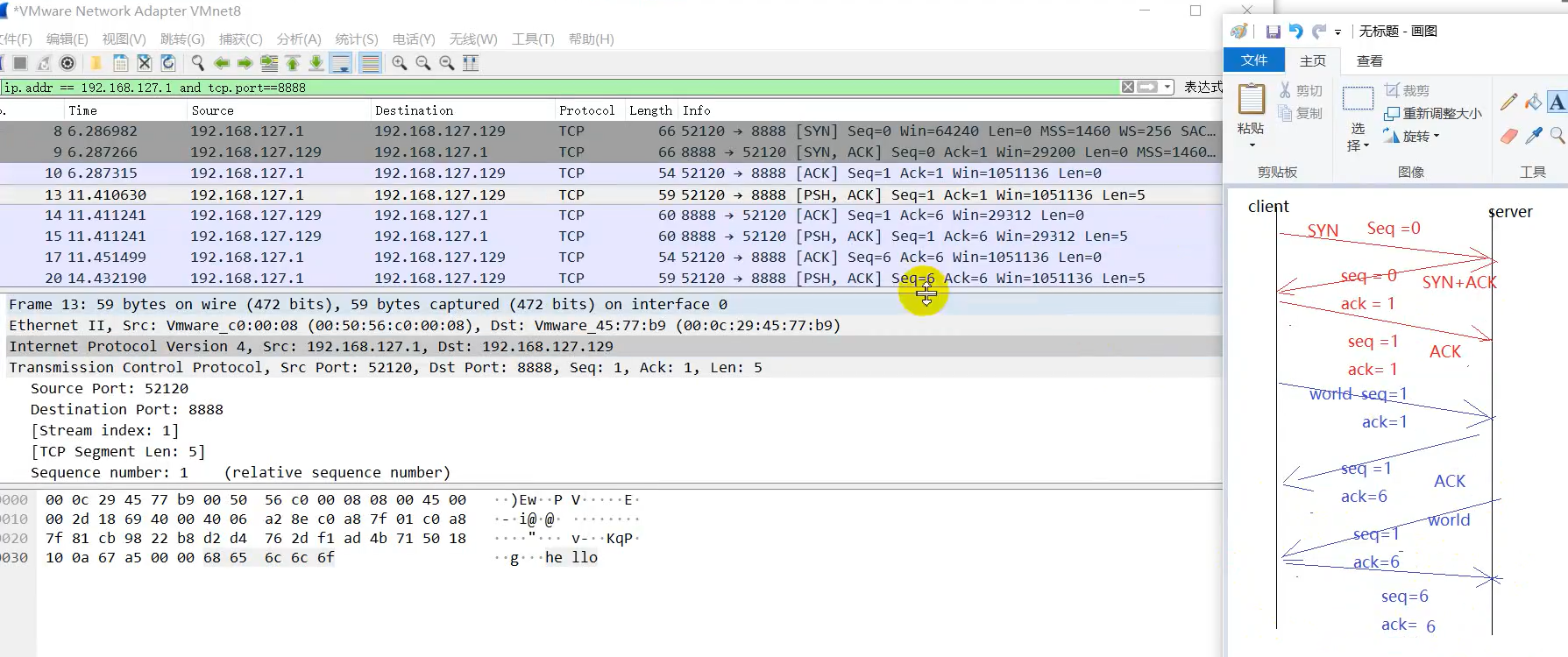Click Paint save icon in quick access bar

(1273, 32)
